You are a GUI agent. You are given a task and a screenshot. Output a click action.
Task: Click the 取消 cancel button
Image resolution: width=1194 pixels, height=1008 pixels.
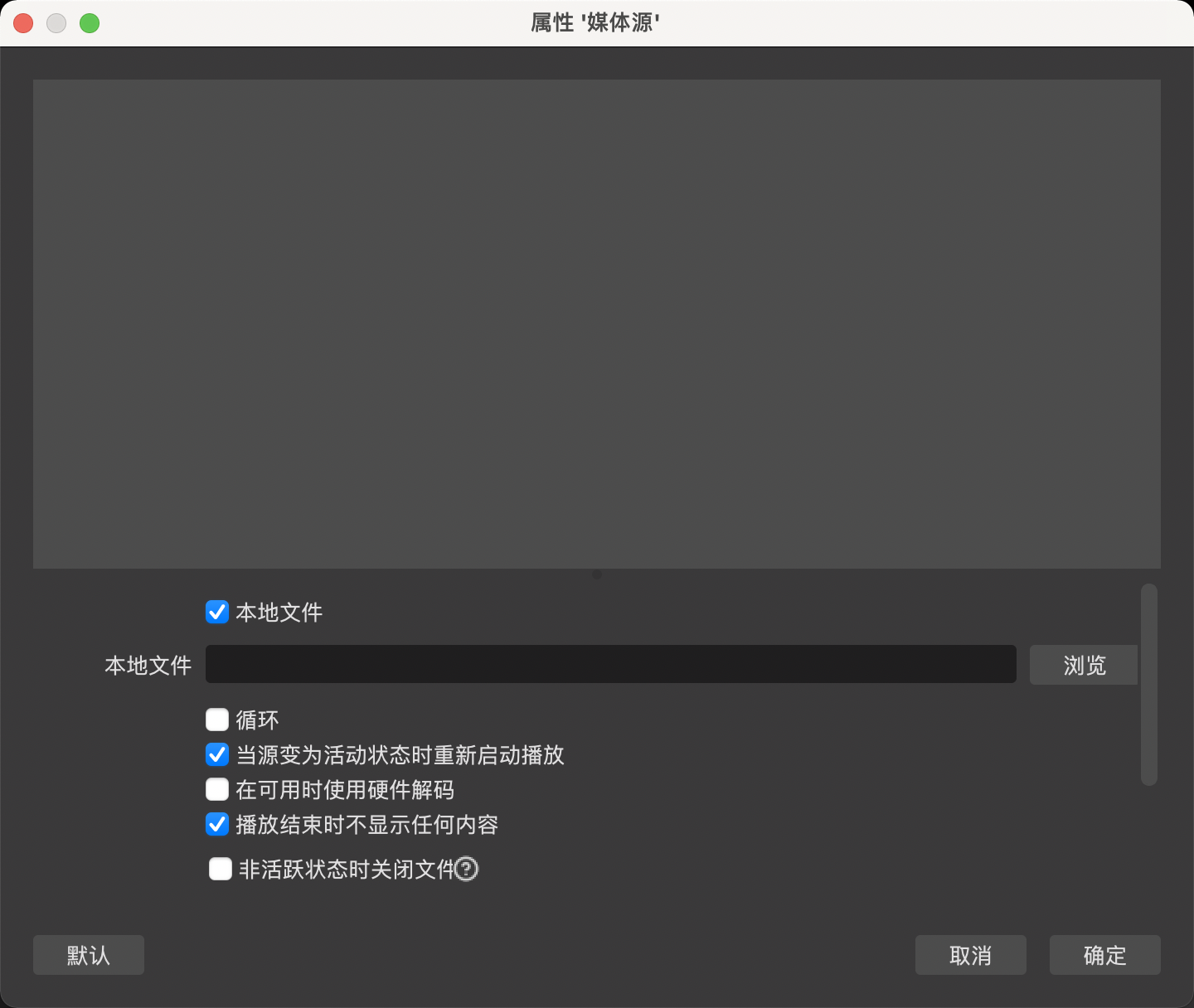pos(971,955)
